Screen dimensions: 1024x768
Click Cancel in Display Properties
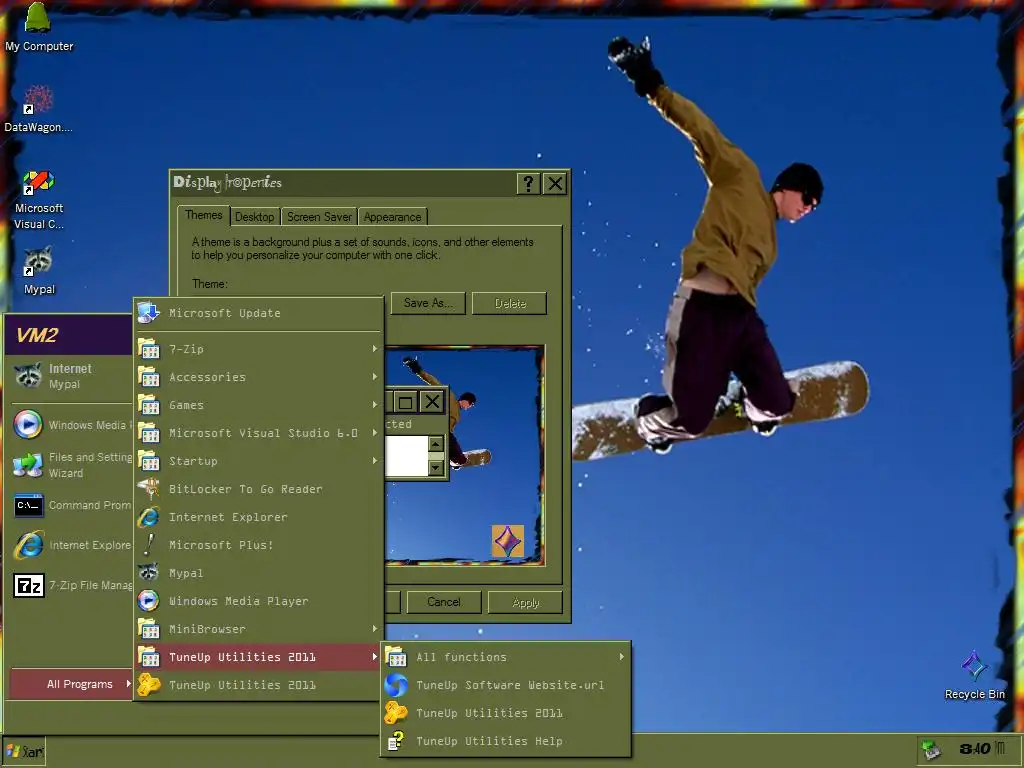(x=444, y=602)
